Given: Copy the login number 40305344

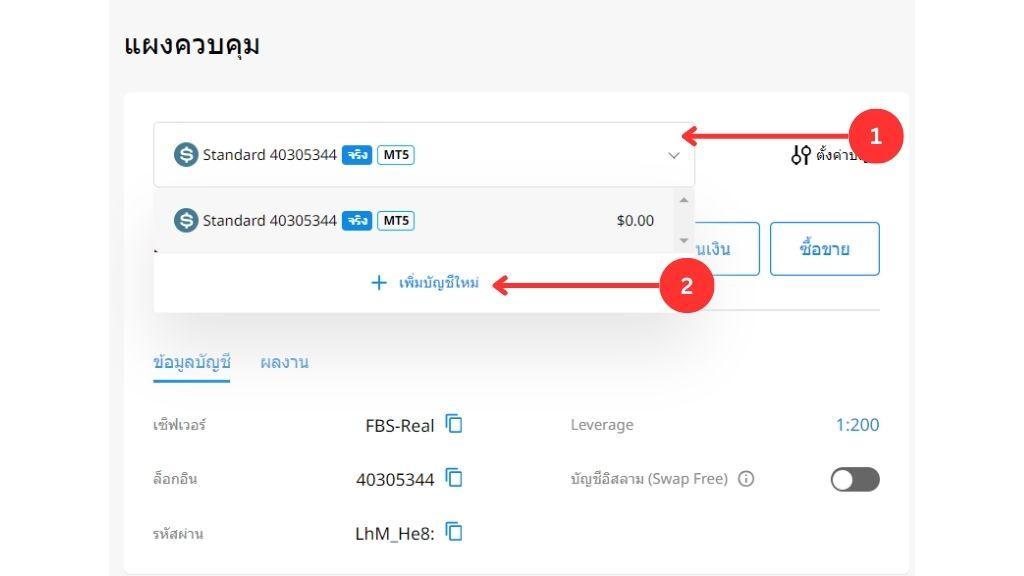Looking at the screenshot, I should [x=455, y=479].
